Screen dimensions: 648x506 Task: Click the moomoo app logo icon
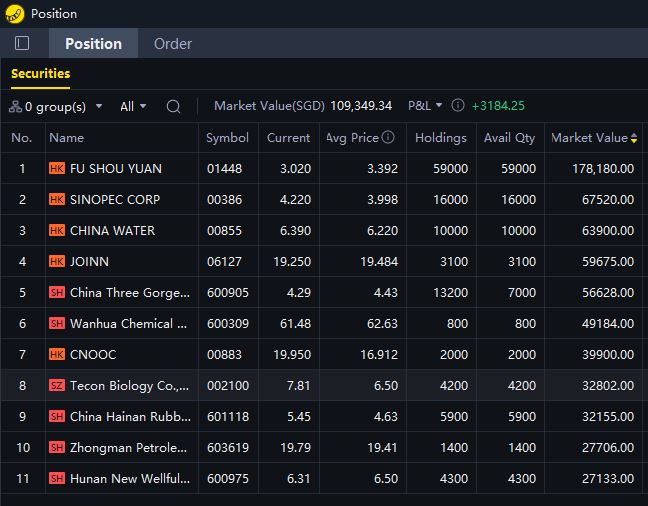tap(14, 14)
